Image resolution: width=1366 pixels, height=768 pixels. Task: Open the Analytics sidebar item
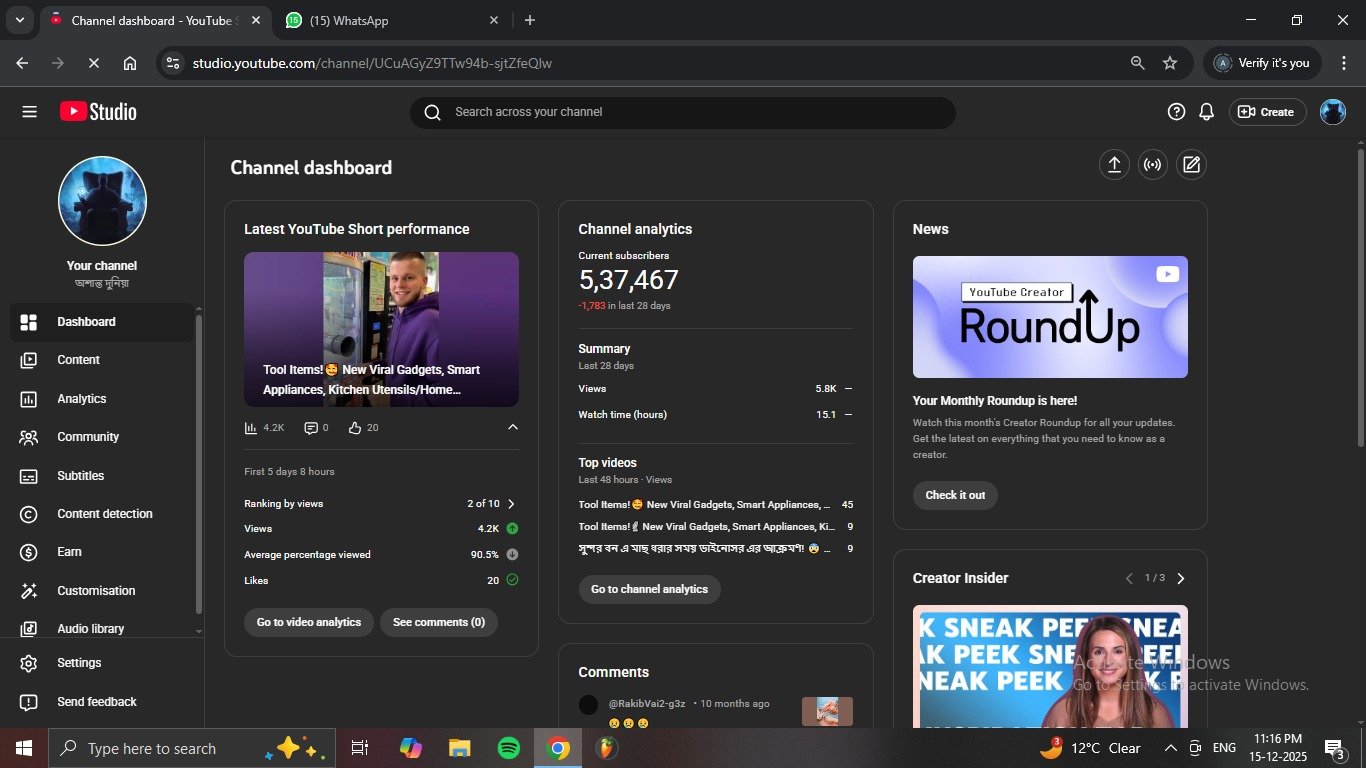coord(81,399)
